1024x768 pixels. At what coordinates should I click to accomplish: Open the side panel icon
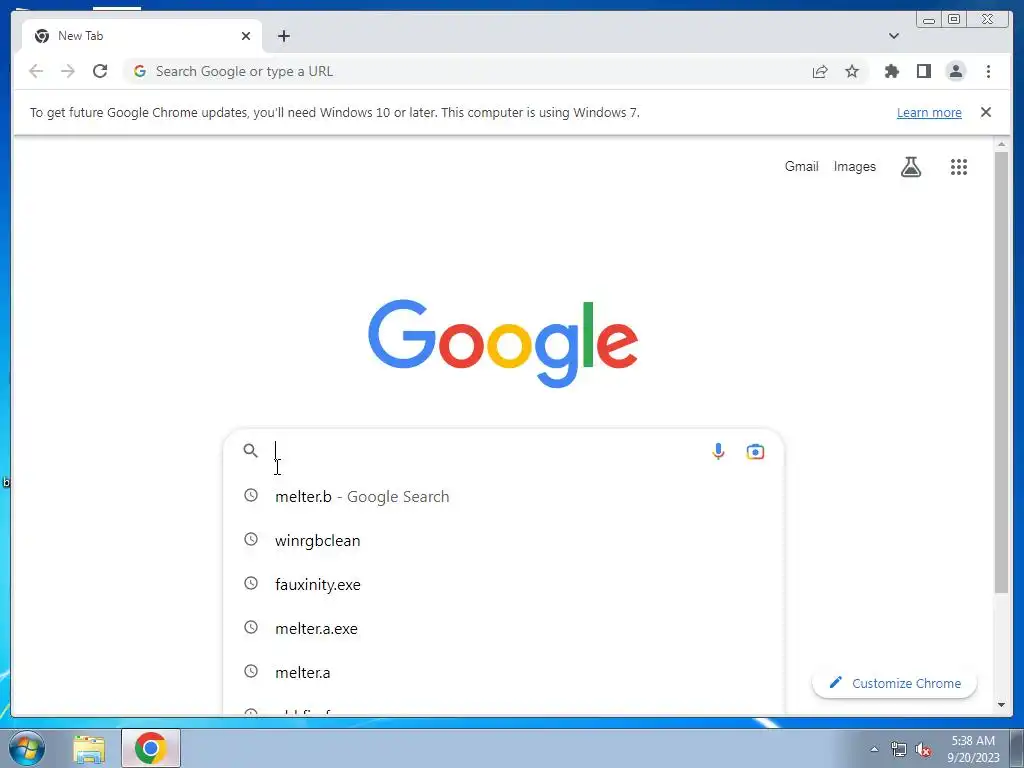coord(923,71)
